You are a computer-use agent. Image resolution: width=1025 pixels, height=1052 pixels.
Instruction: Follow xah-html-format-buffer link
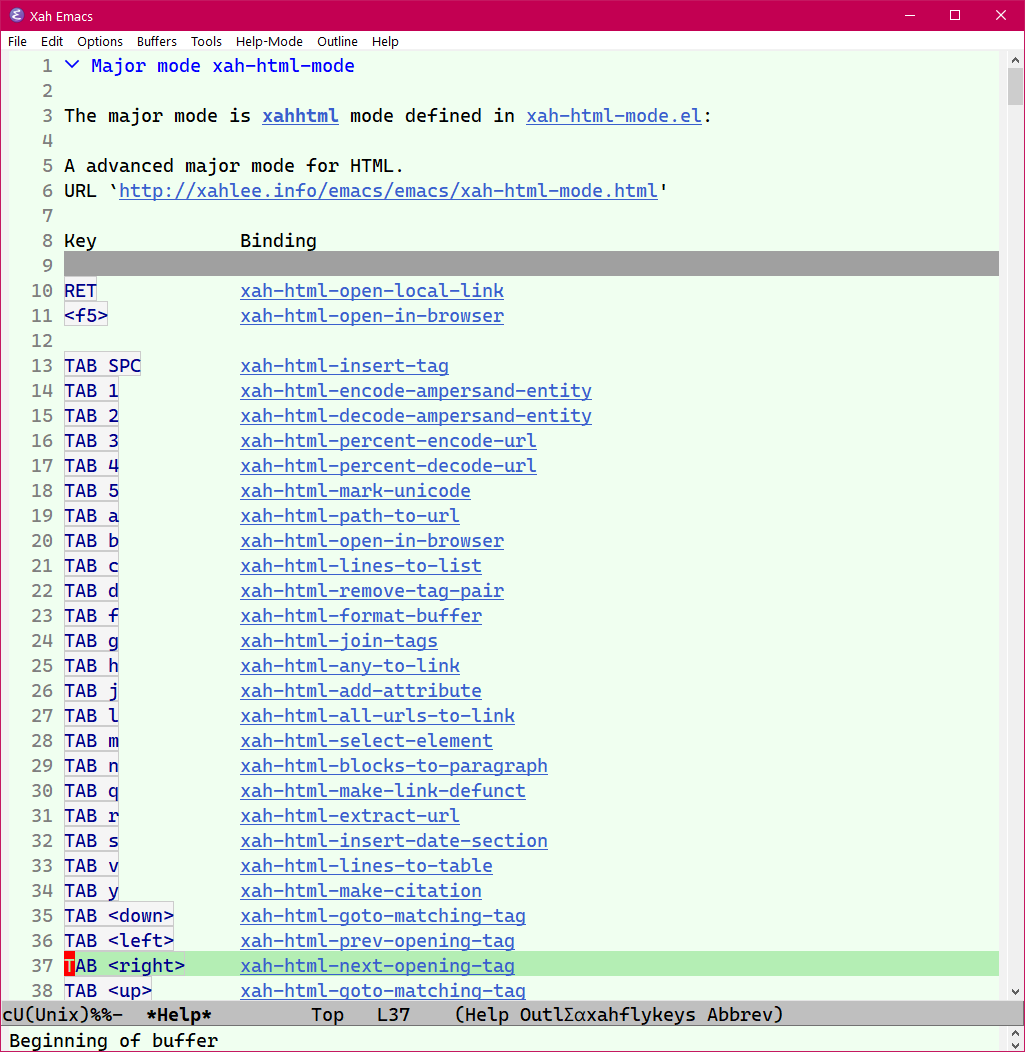tap(361, 616)
